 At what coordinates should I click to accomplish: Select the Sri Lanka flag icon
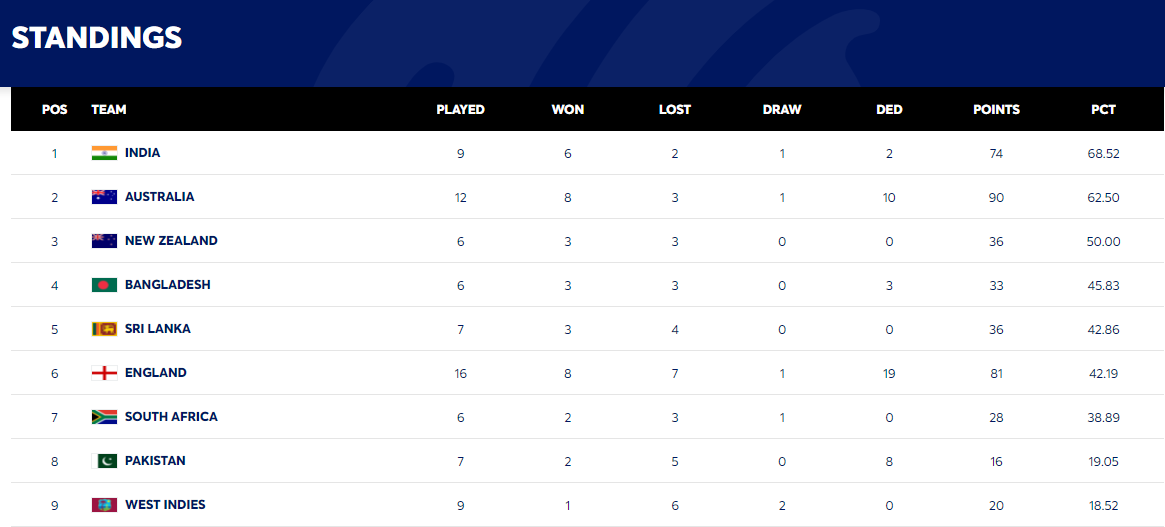point(104,329)
